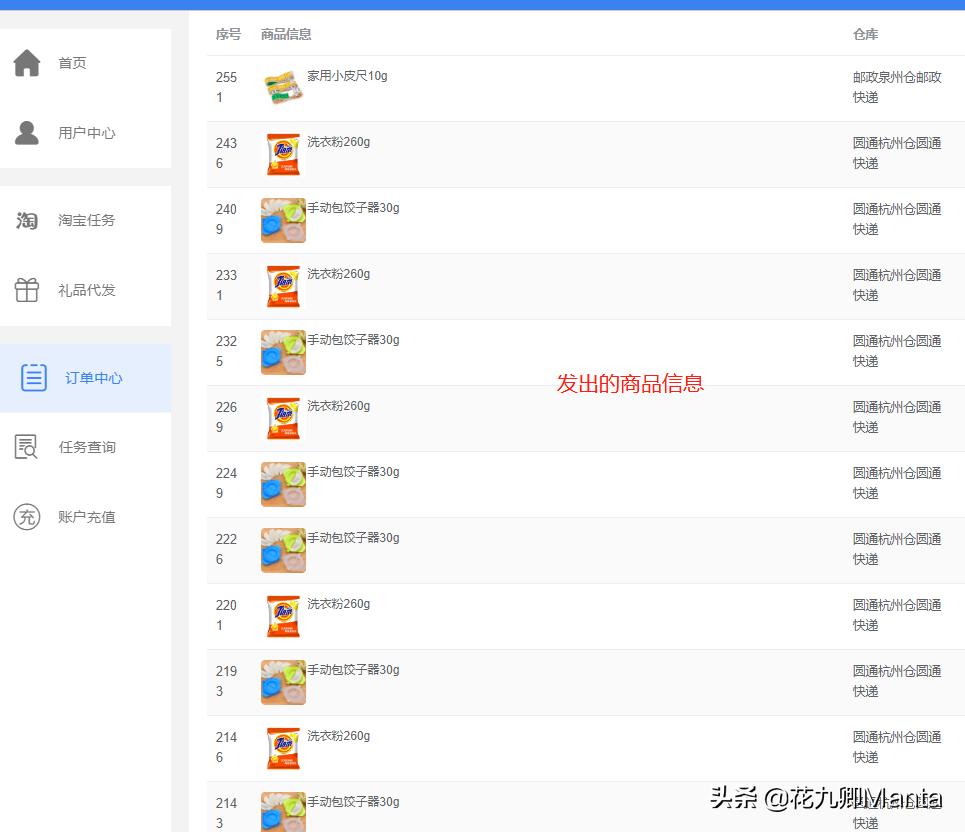Open thumbnail of 家用小皮尺10g product
965x832 pixels.
(283, 87)
